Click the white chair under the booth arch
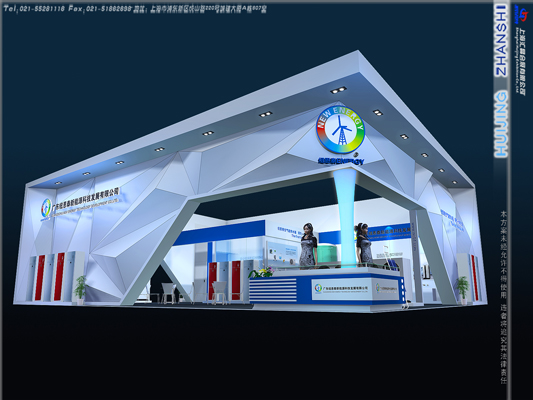This screenshot has width=533, height=400. [x=169, y=293]
